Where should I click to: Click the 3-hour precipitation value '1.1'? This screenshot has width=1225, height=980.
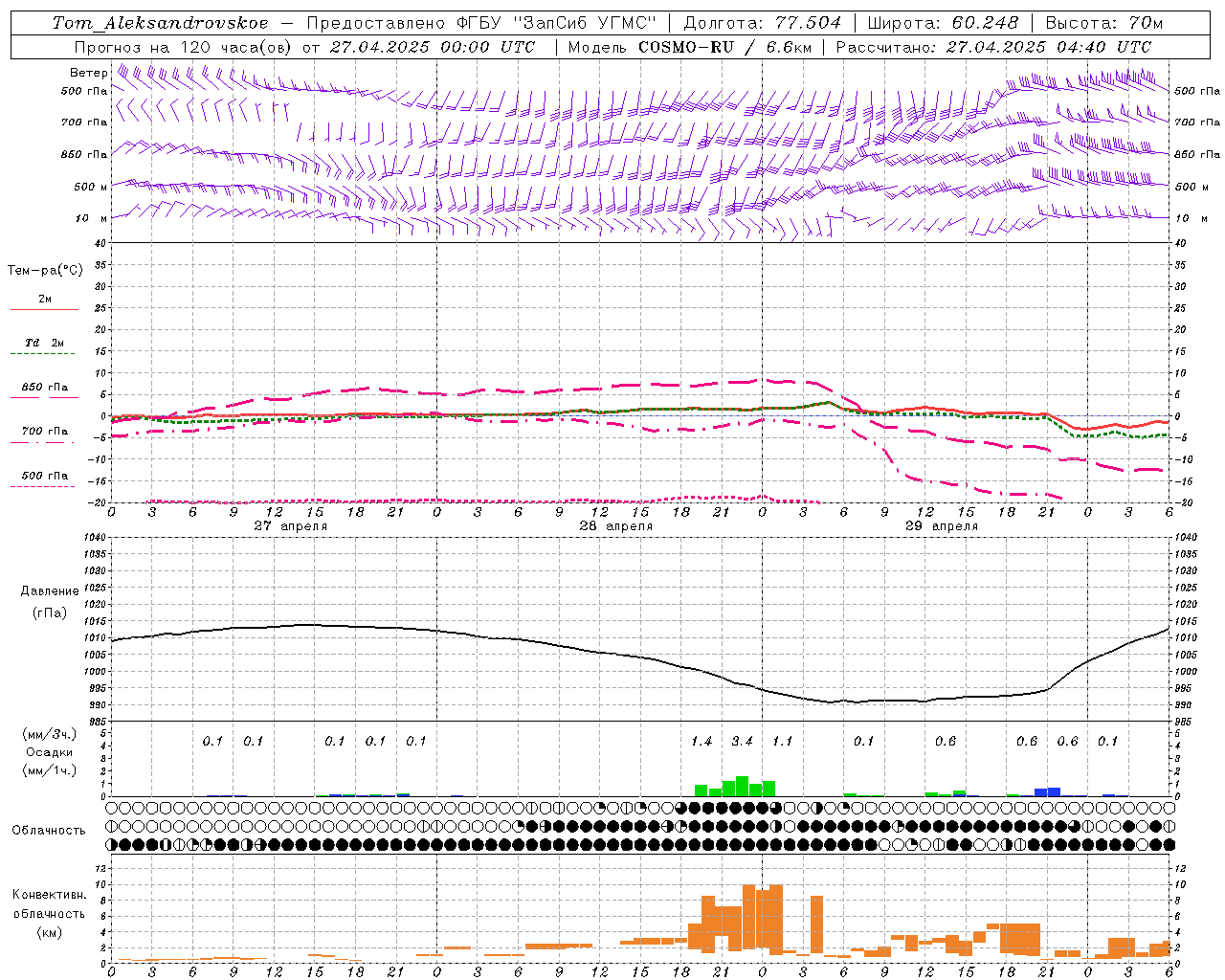pos(783,742)
